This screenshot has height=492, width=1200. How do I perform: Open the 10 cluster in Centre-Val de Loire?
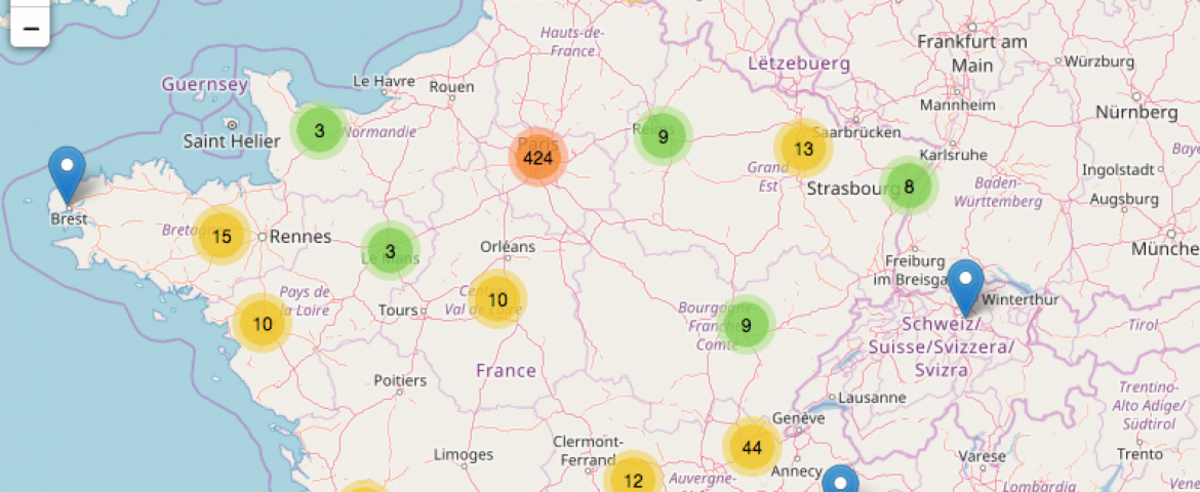(x=497, y=299)
